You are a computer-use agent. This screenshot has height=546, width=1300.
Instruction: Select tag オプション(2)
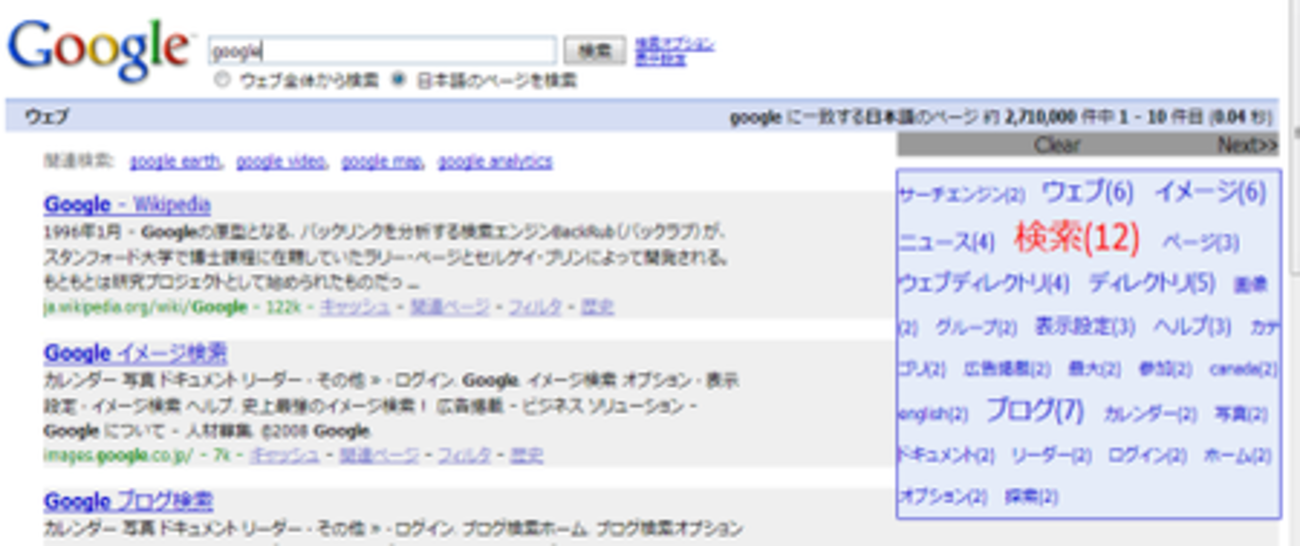tap(942, 496)
